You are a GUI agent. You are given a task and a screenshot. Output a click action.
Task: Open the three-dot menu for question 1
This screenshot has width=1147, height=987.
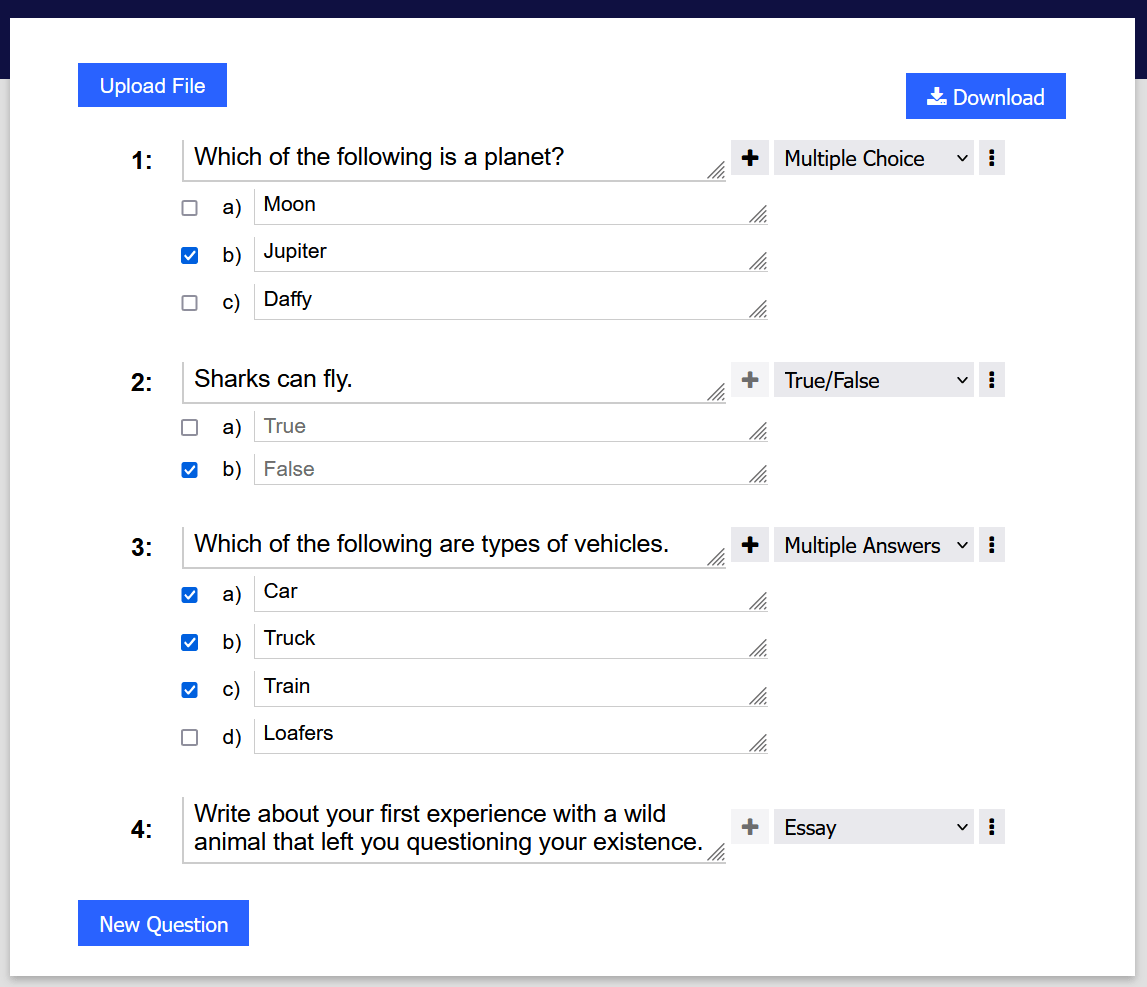tap(992, 158)
